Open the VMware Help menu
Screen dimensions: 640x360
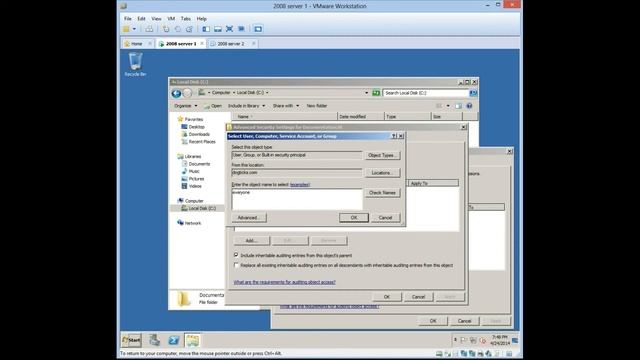[202, 19]
